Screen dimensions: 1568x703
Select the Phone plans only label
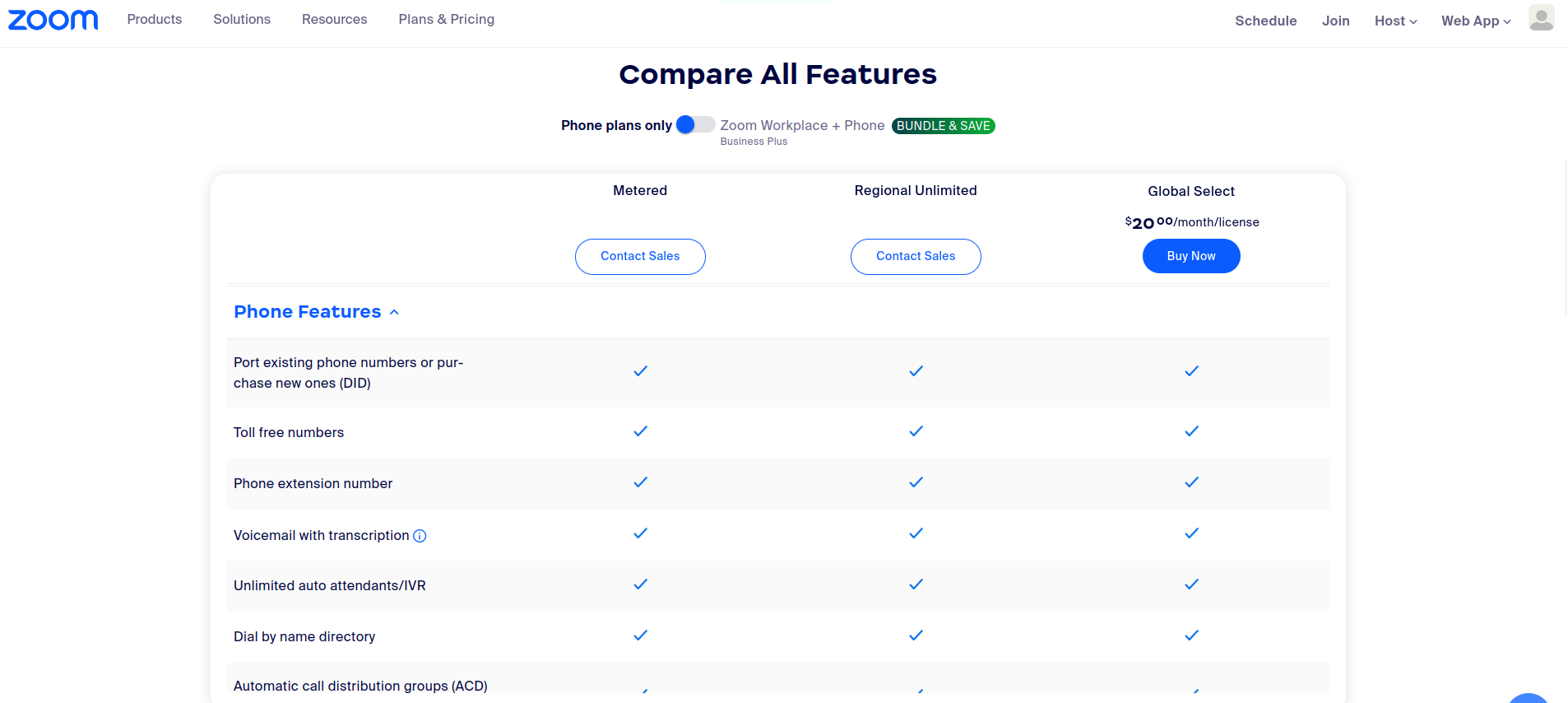616,125
